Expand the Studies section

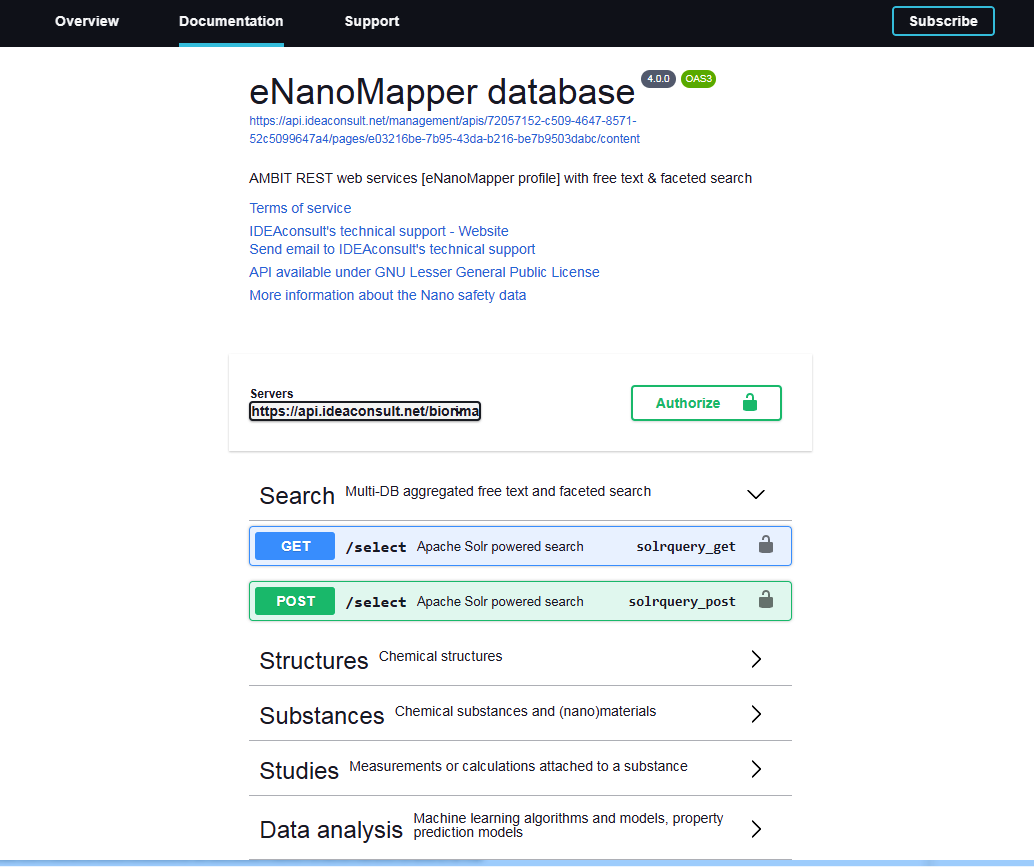[756, 769]
